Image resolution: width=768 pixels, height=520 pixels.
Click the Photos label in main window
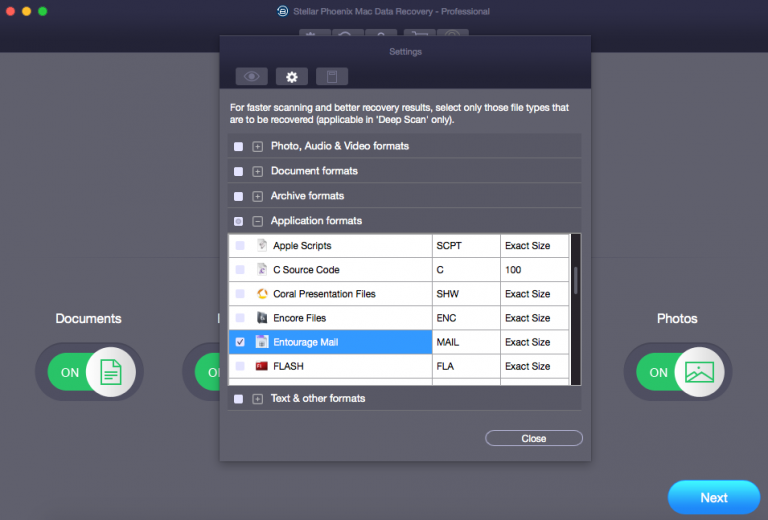coord(677,319)
